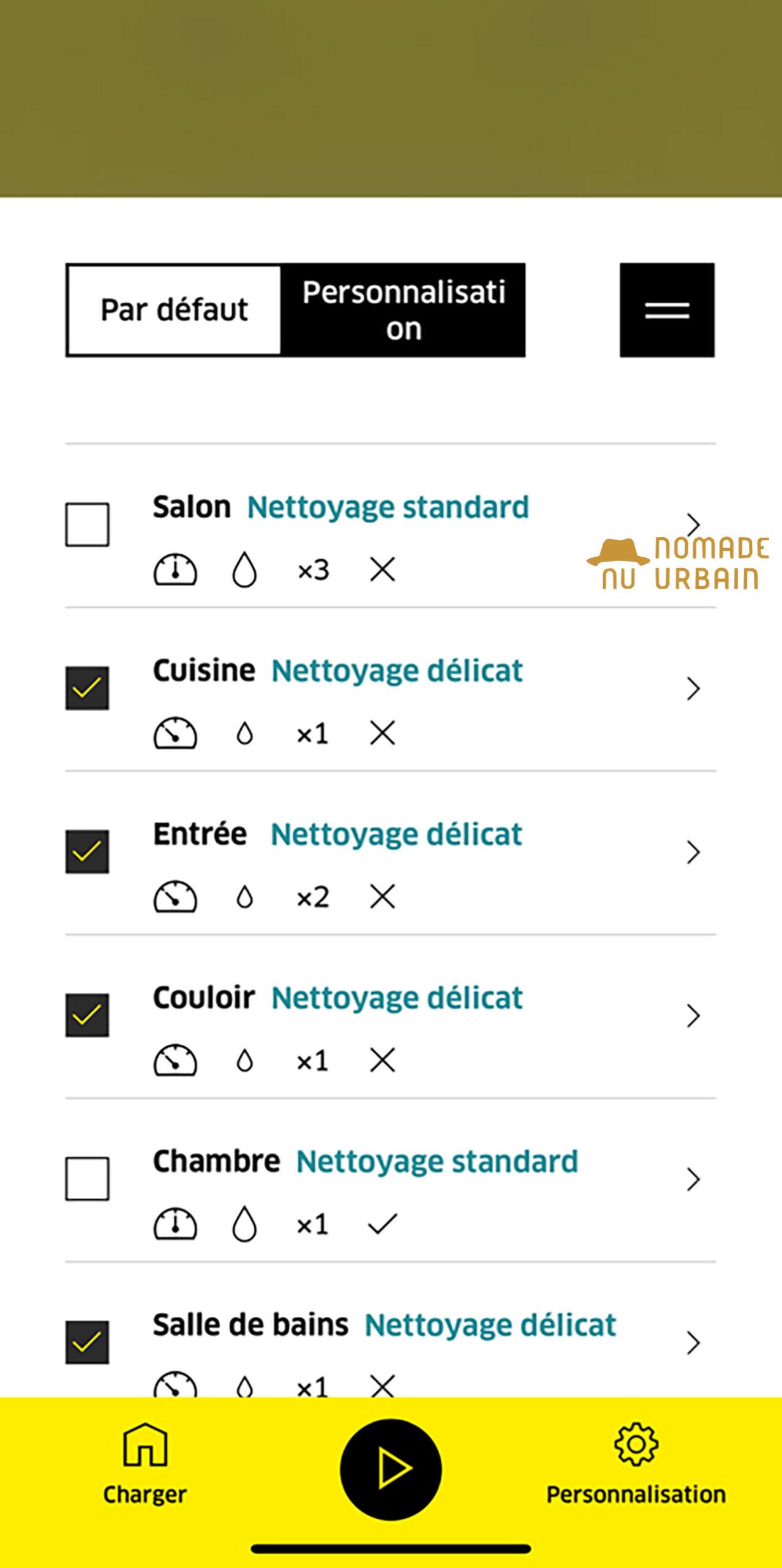The height and width of the screenshot is (1568, 782).
Task: Expand the Cuisine room settings chevron
Action: click(x=693, y=688)
